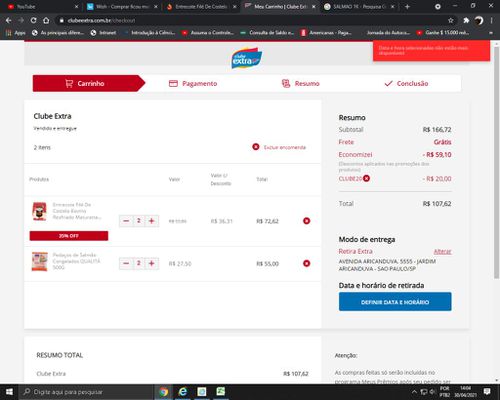Click the page vertical scrollbar

[496, 163]
